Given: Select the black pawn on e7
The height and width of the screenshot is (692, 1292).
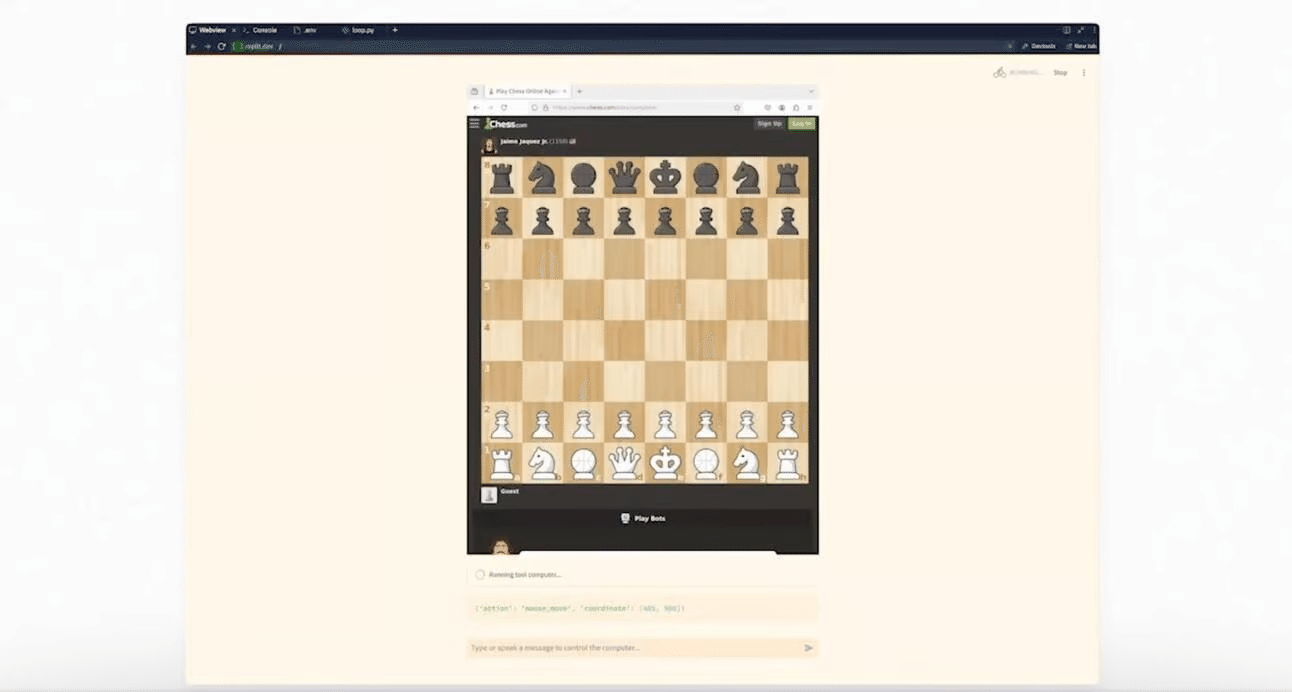Looking at the screenshot, I should coord(665,220).
